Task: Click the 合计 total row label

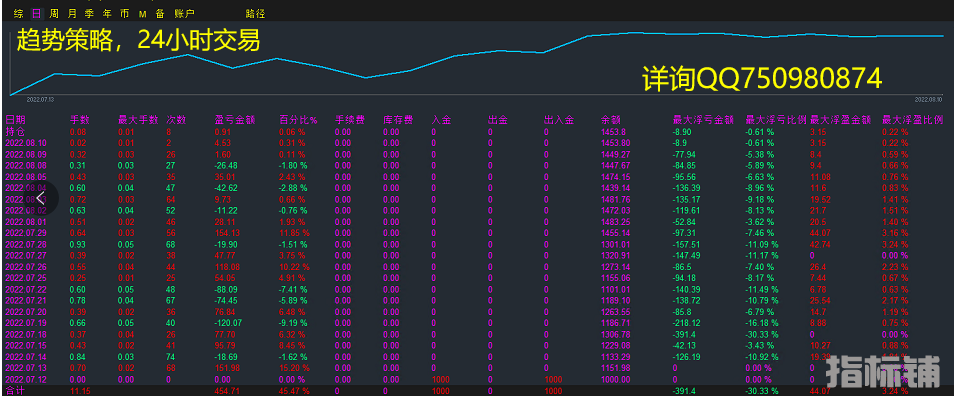Action: 15,391
